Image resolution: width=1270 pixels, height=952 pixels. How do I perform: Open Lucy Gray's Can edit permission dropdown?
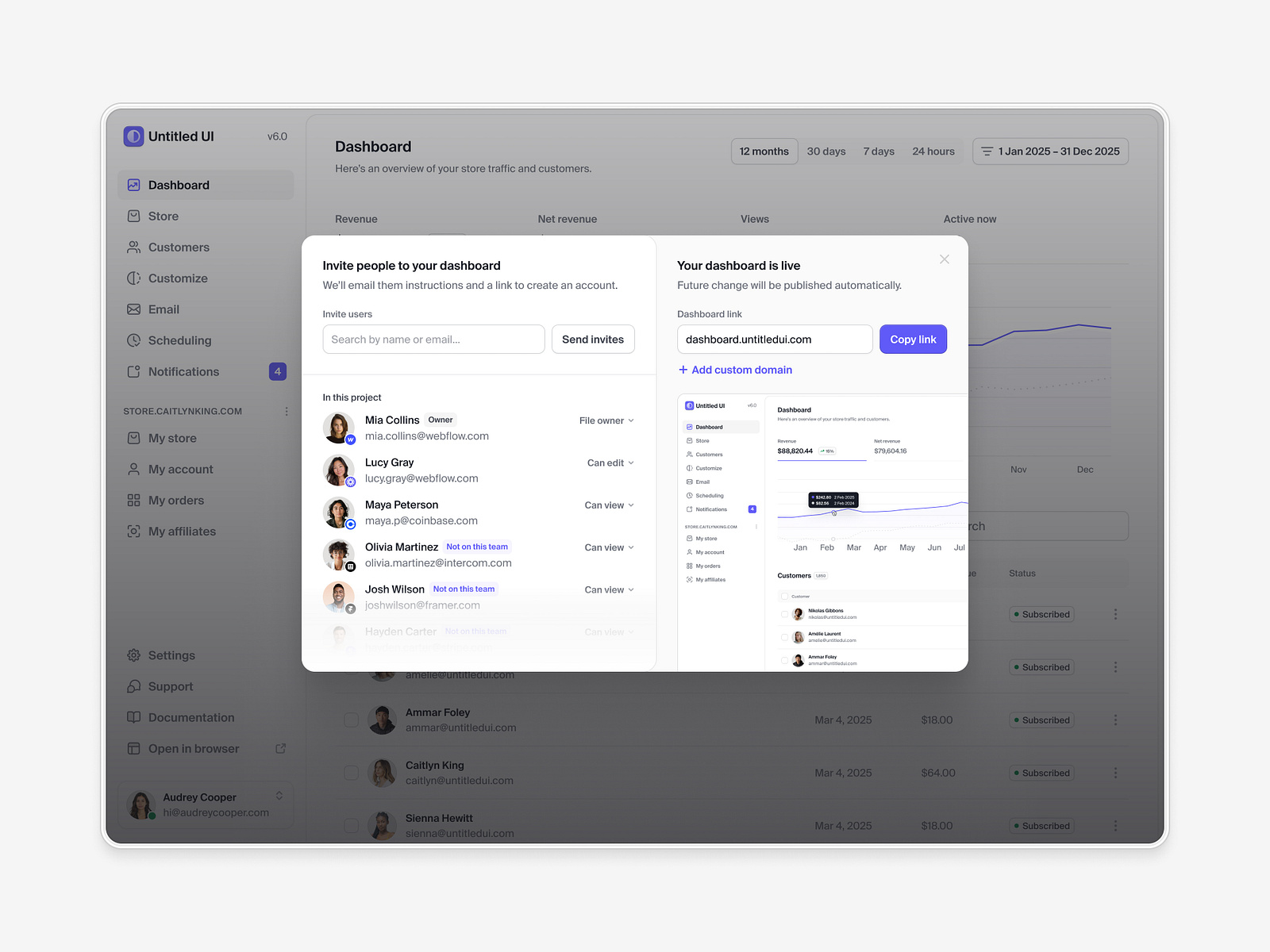point(610,463)
